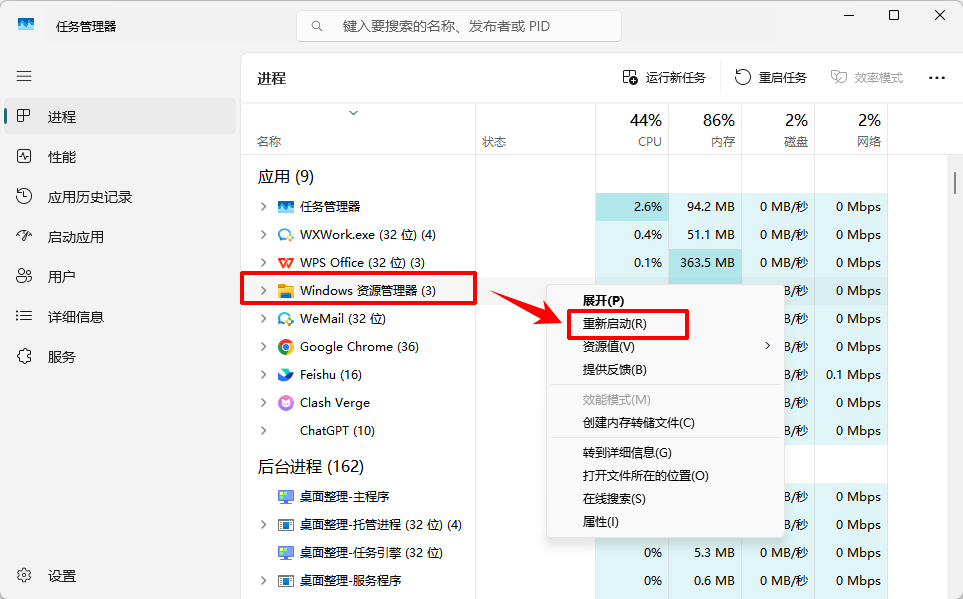This screenshot has height=599, width=963.
Task: Click the 重启任务 circular arrow icon
Action: [x=743, y=77]
